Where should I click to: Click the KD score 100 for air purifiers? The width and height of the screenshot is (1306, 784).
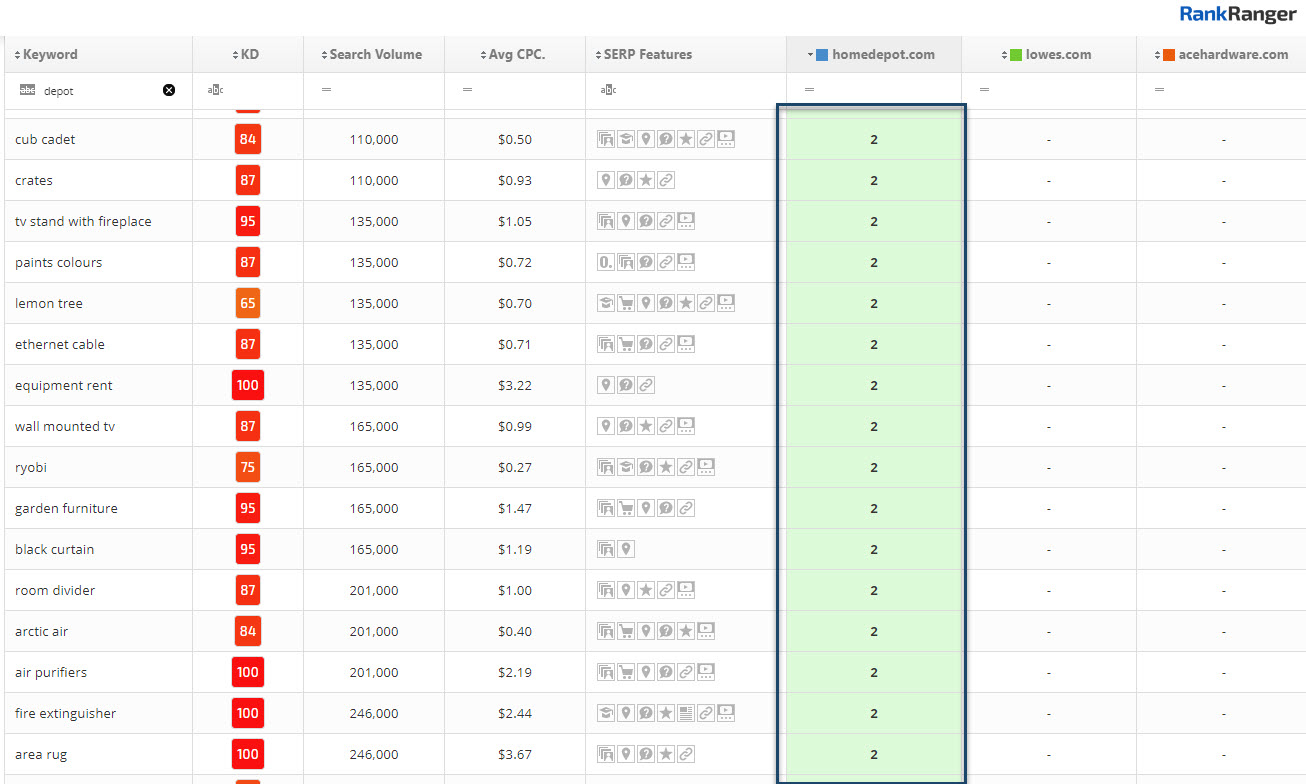coord(248,672)
